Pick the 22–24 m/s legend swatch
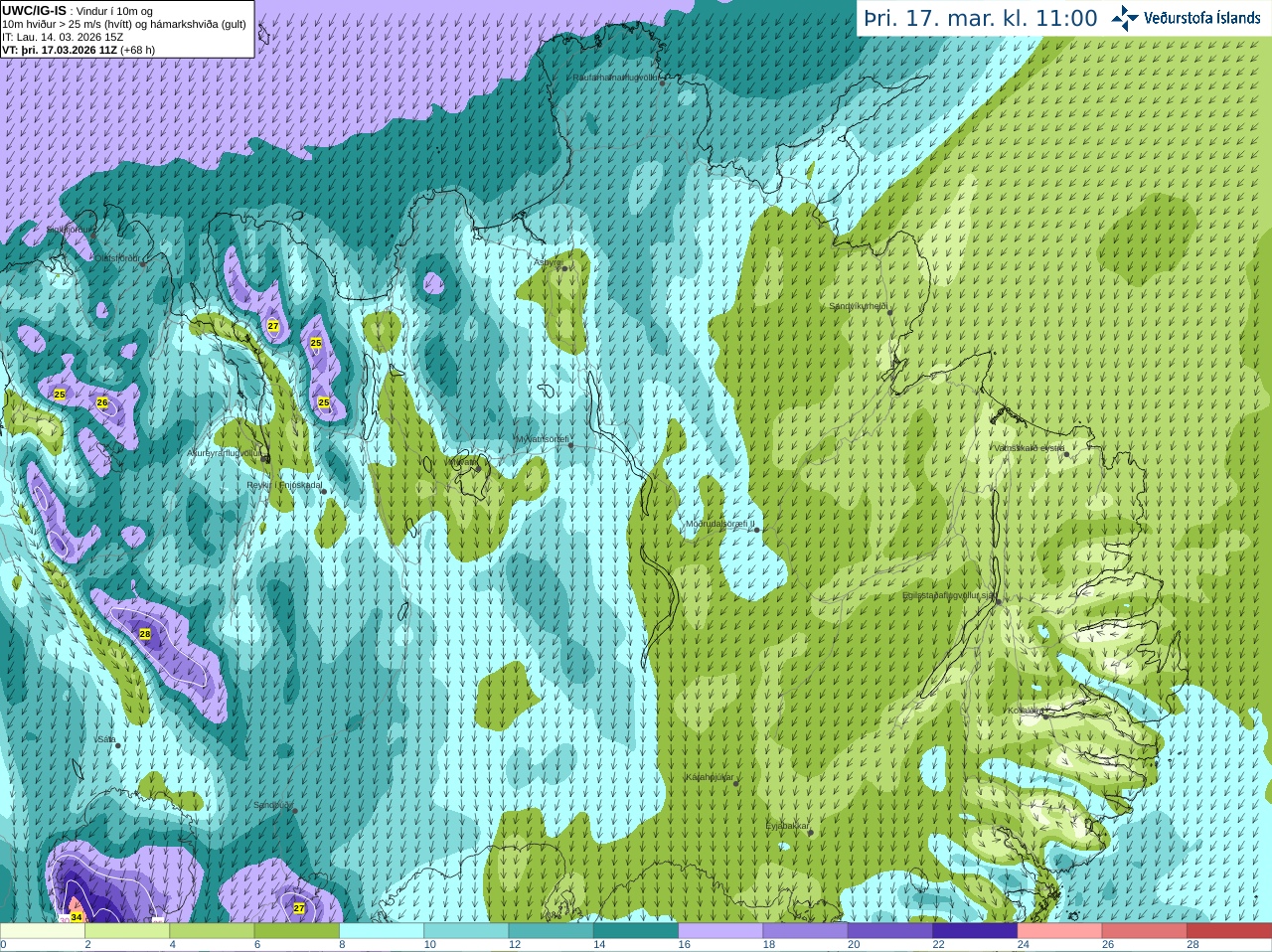 coord(975,931)
